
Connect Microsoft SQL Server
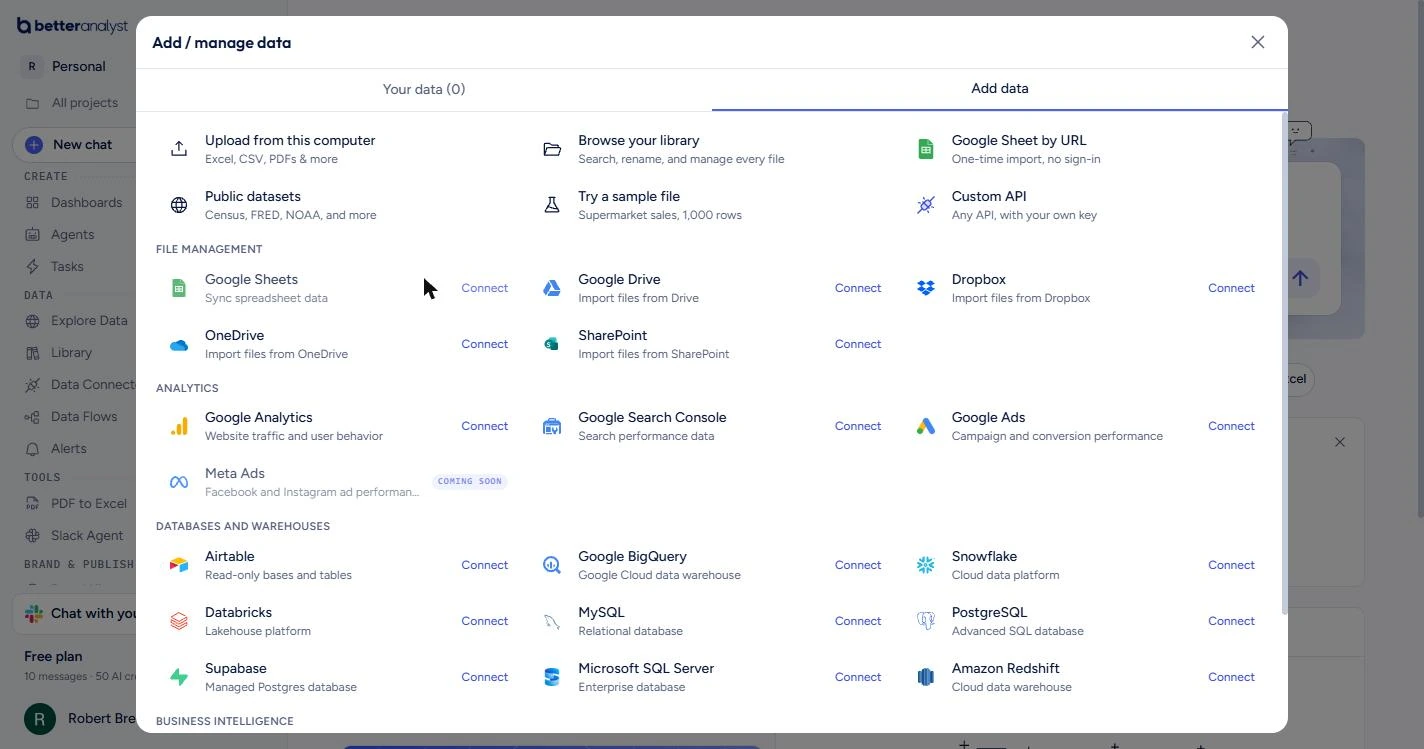click(x=858, y=677)
